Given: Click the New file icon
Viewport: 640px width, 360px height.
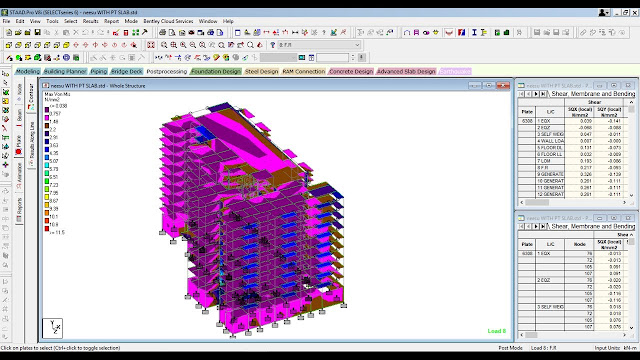Looking at the screenshot, I should [x=9, y=32].
